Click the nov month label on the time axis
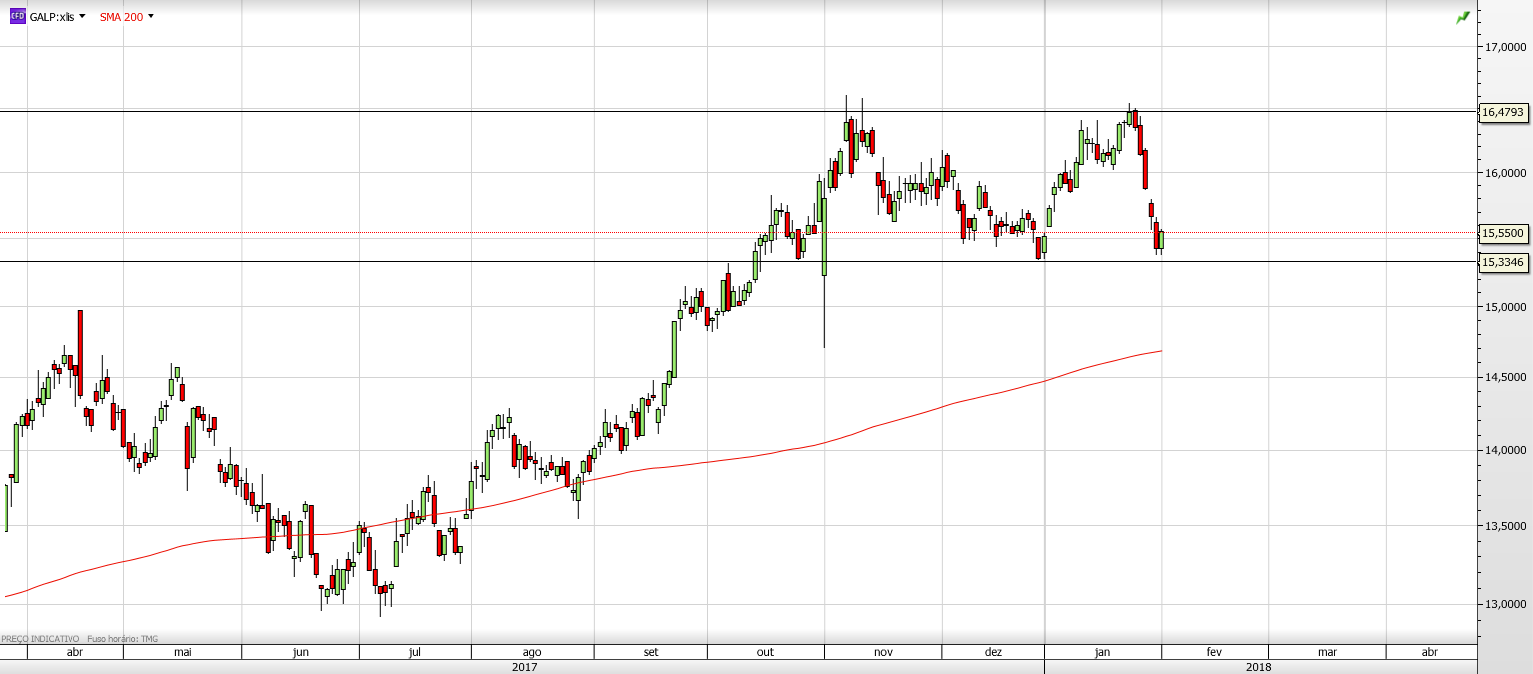The width and height of the screenshot is (1533, 674). tap(883, 652)
